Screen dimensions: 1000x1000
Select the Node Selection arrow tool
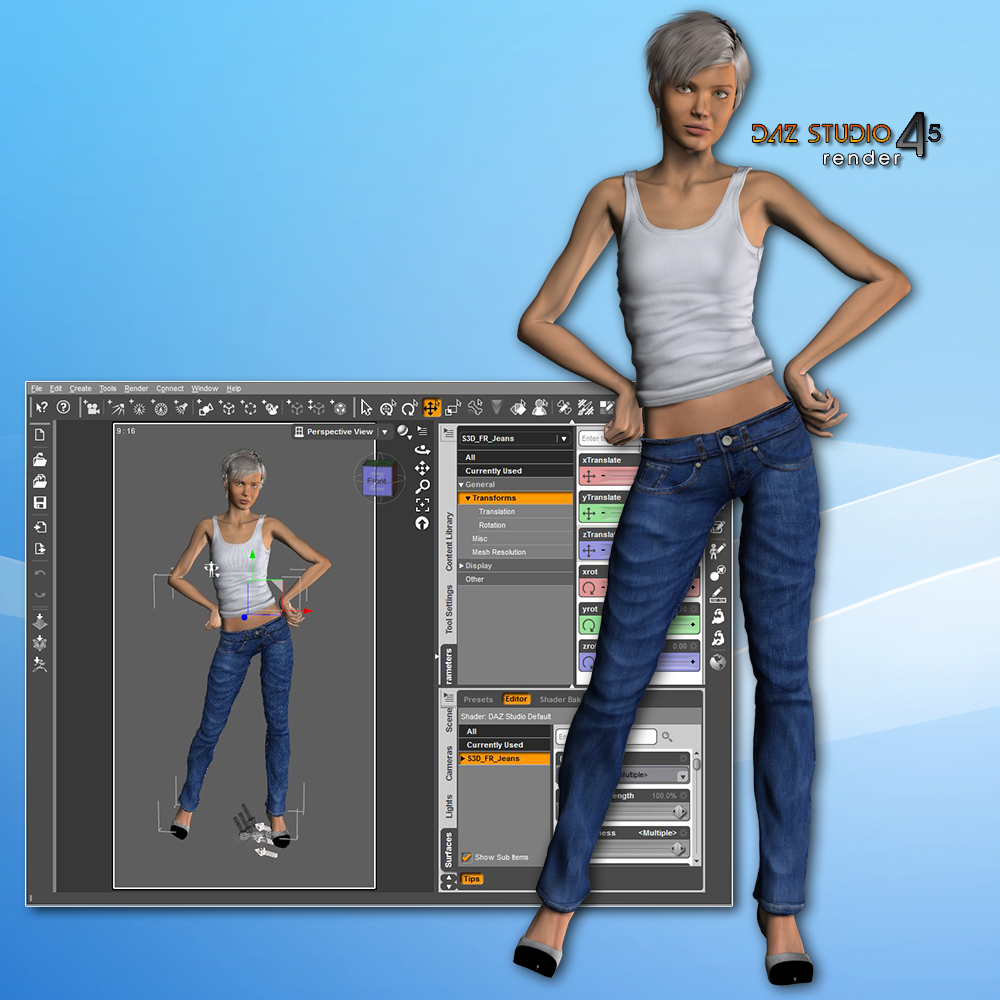coord(366,408)
